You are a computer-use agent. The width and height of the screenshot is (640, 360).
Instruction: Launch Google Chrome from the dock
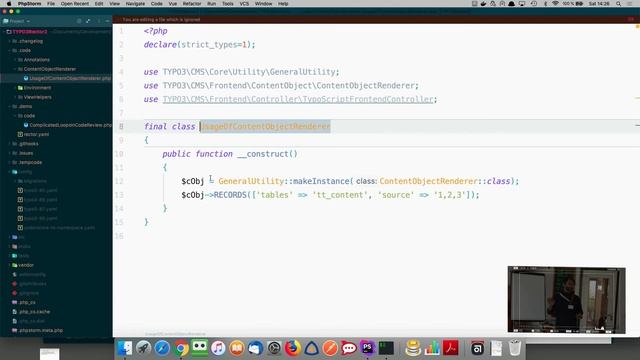point(181,348)
